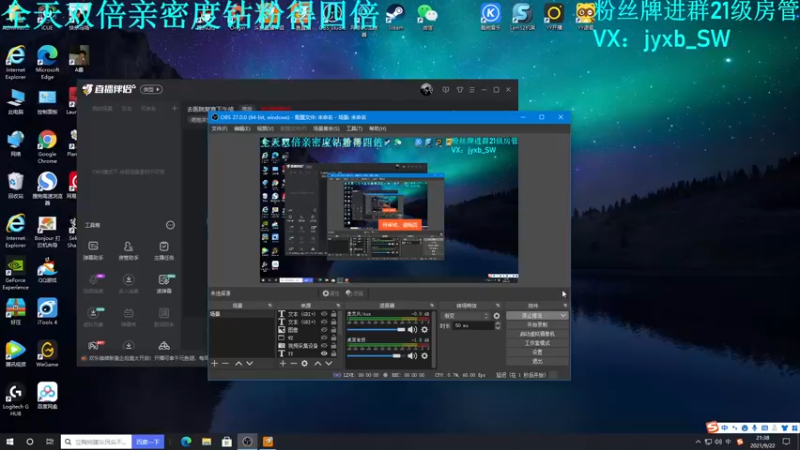Pop out the 转场特效 dock panel
This screenshot has width=800, height=450.
(498, 306)
